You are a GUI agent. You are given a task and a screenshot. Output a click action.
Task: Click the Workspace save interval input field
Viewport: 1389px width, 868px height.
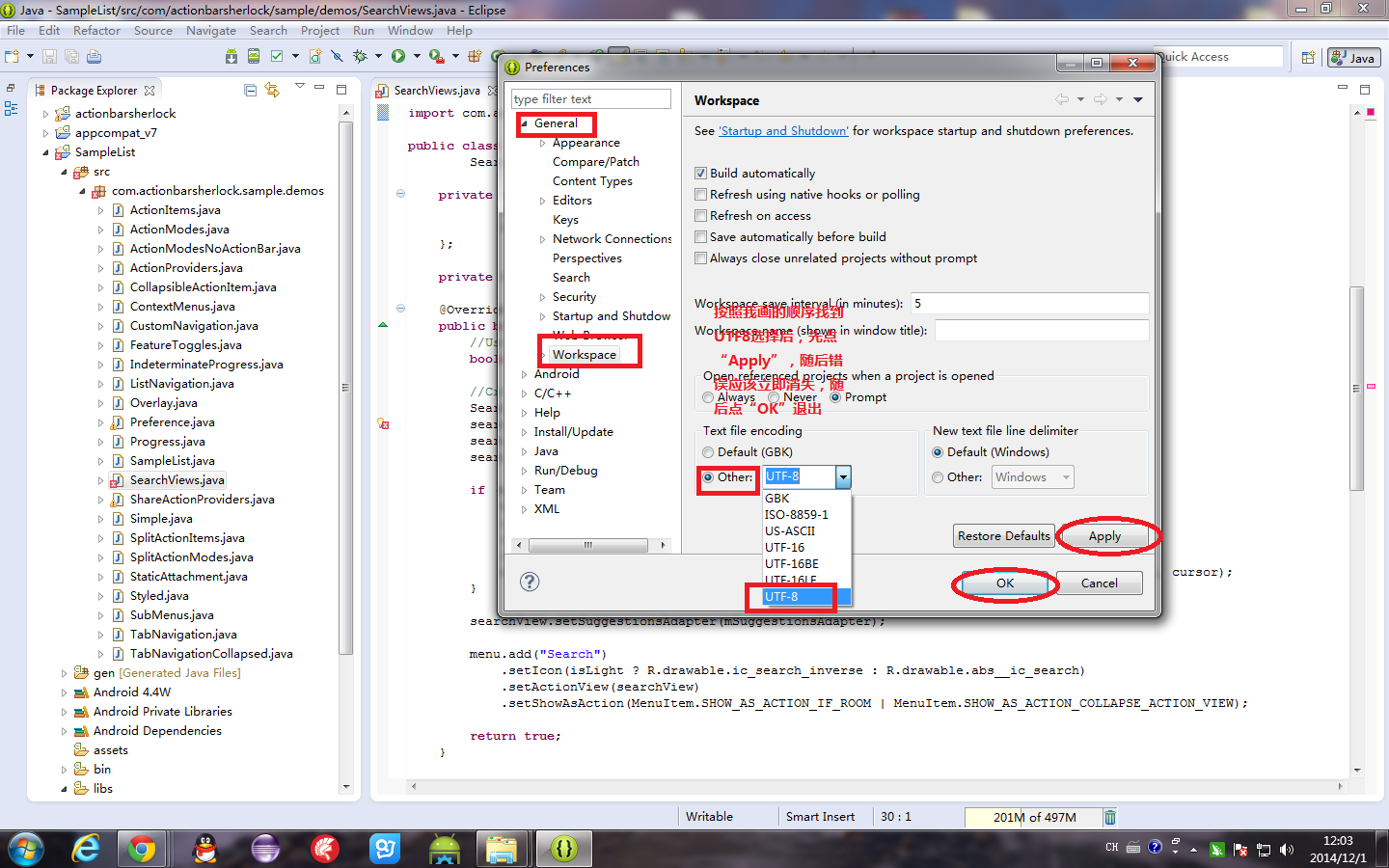click(1029, 304)
